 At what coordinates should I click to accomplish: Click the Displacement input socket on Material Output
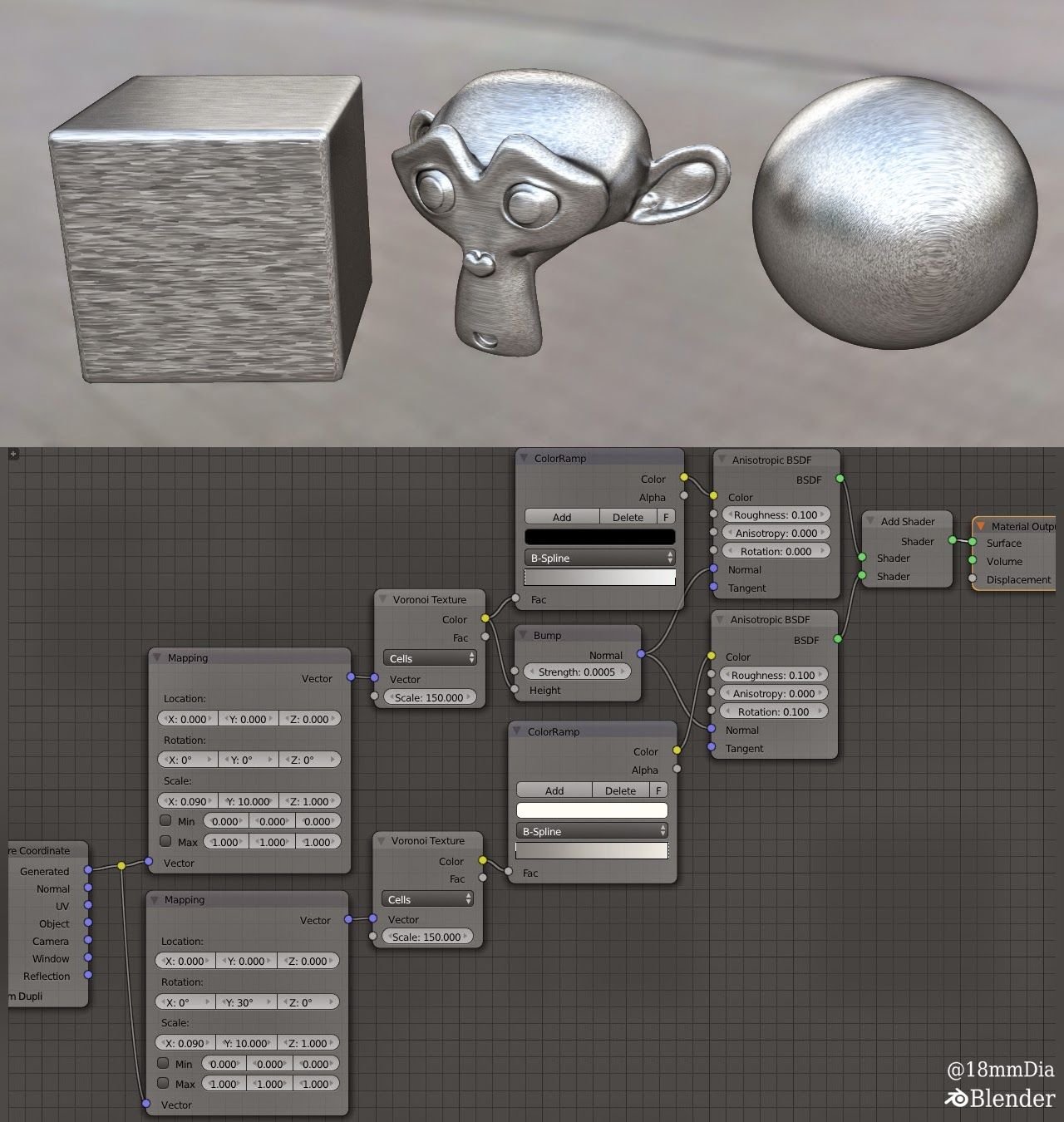(x=973, y=578)
